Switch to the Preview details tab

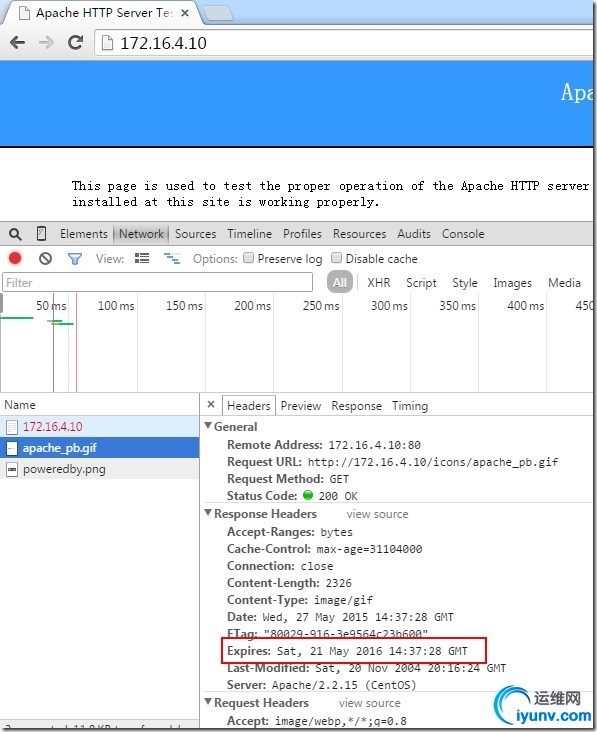click(301, 406)
